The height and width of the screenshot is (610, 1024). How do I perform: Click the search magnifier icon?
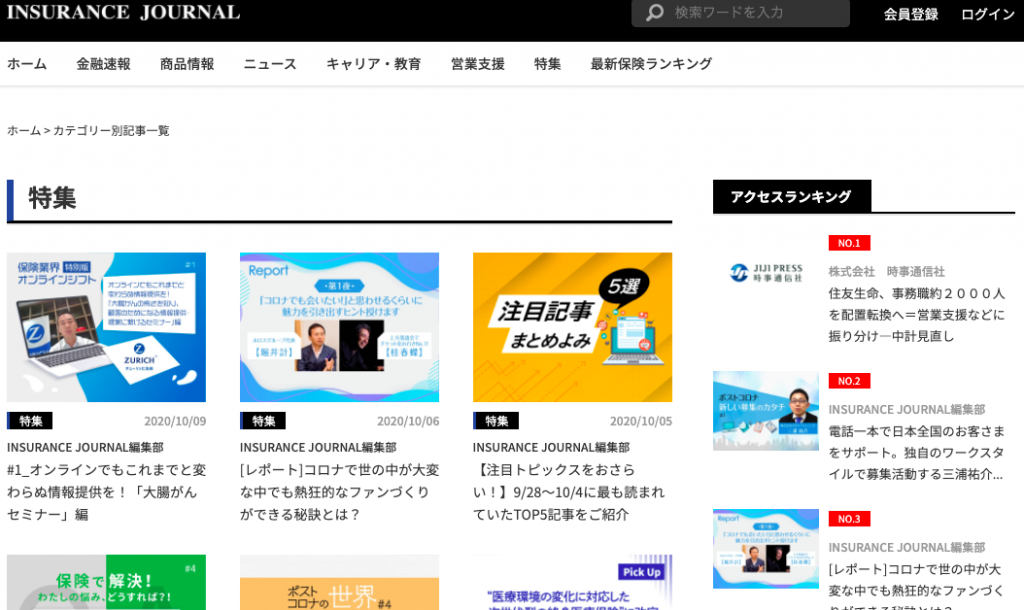coord(655,13)
